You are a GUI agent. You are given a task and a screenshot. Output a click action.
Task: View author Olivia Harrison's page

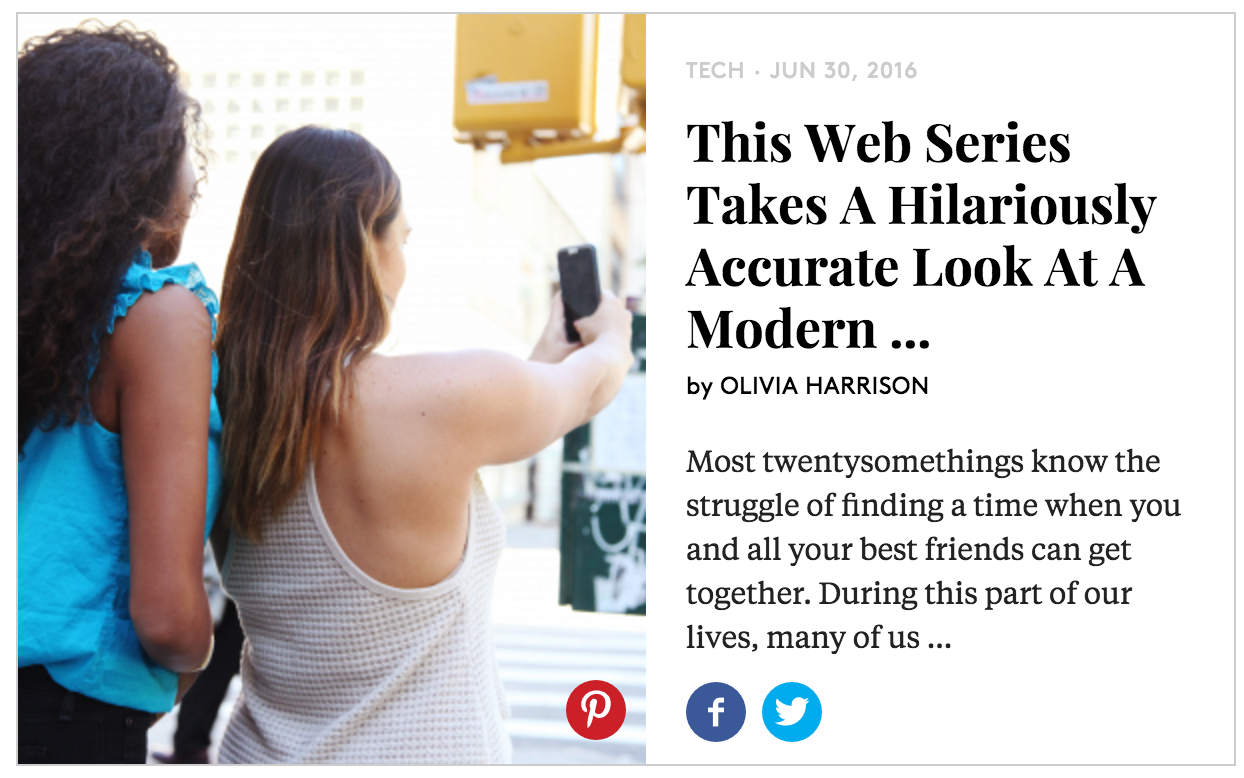[824, 386]
